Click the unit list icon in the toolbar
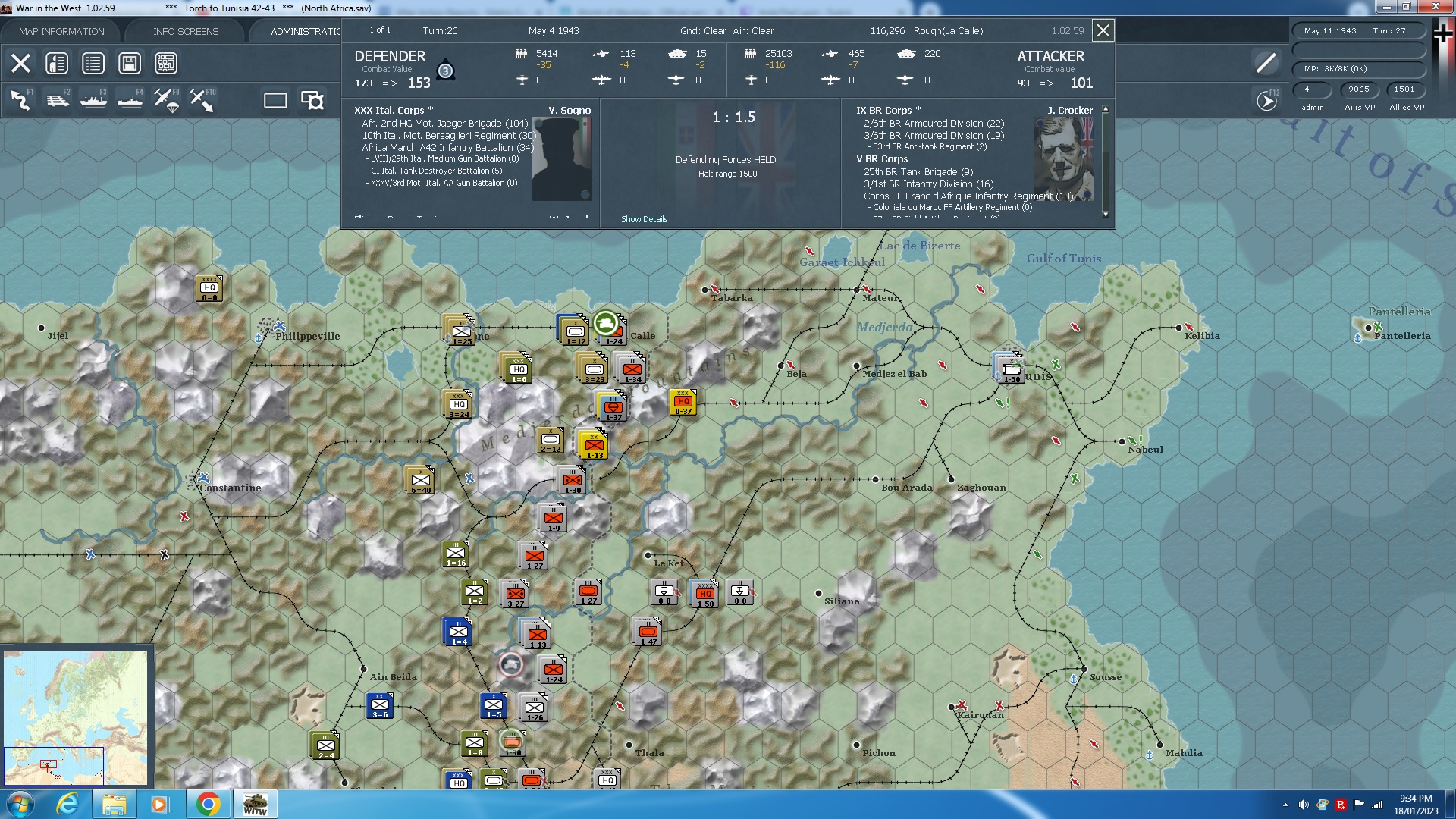 pos(93,63)
